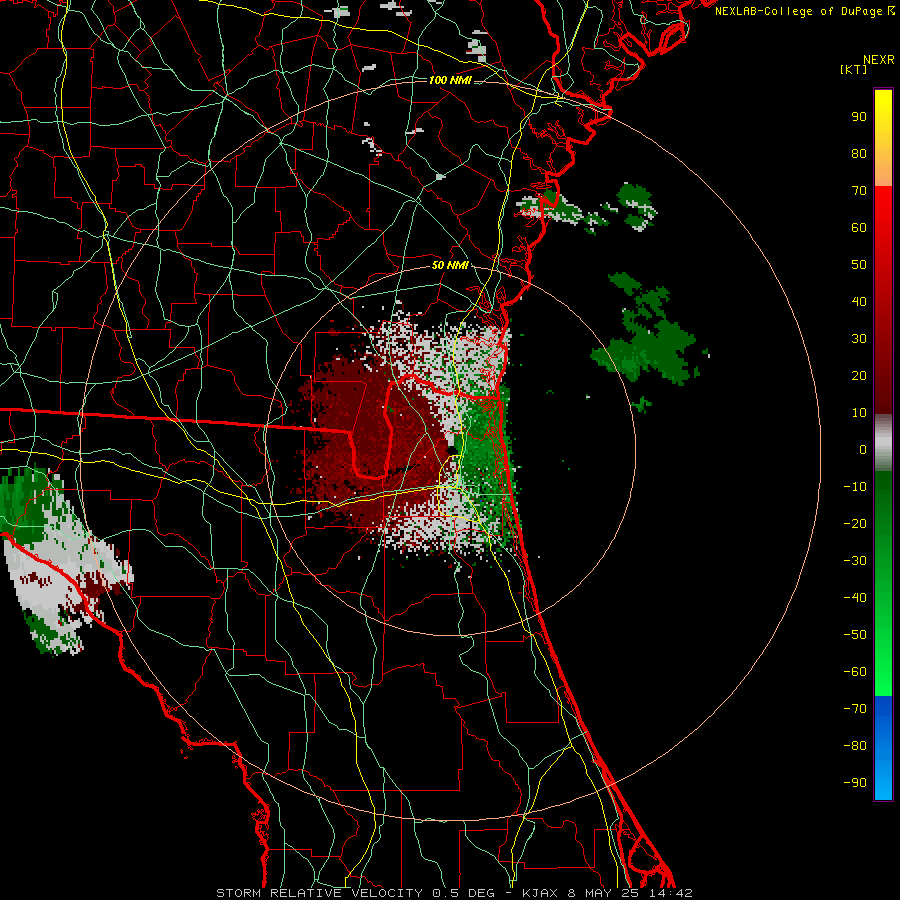Select the 30 value on the velocity scale
The width and height of the screenshot is (900, 900).
click(x=859, y=339)
